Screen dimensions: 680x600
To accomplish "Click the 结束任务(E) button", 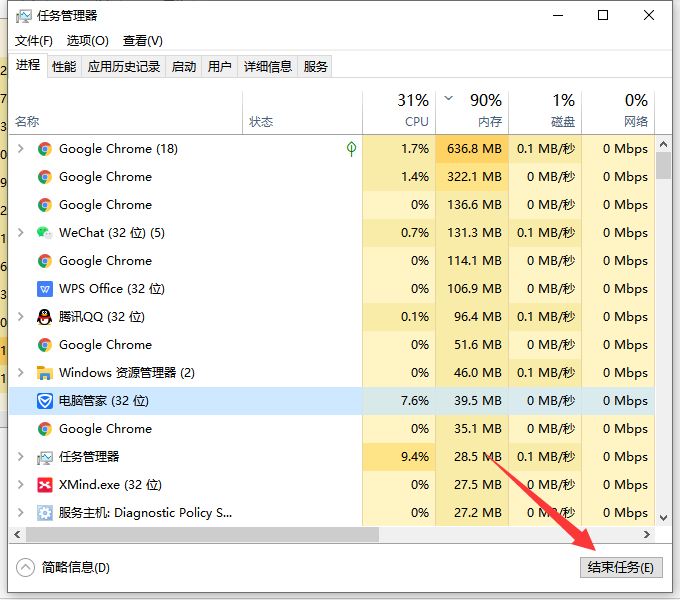I will coord(620,567).
